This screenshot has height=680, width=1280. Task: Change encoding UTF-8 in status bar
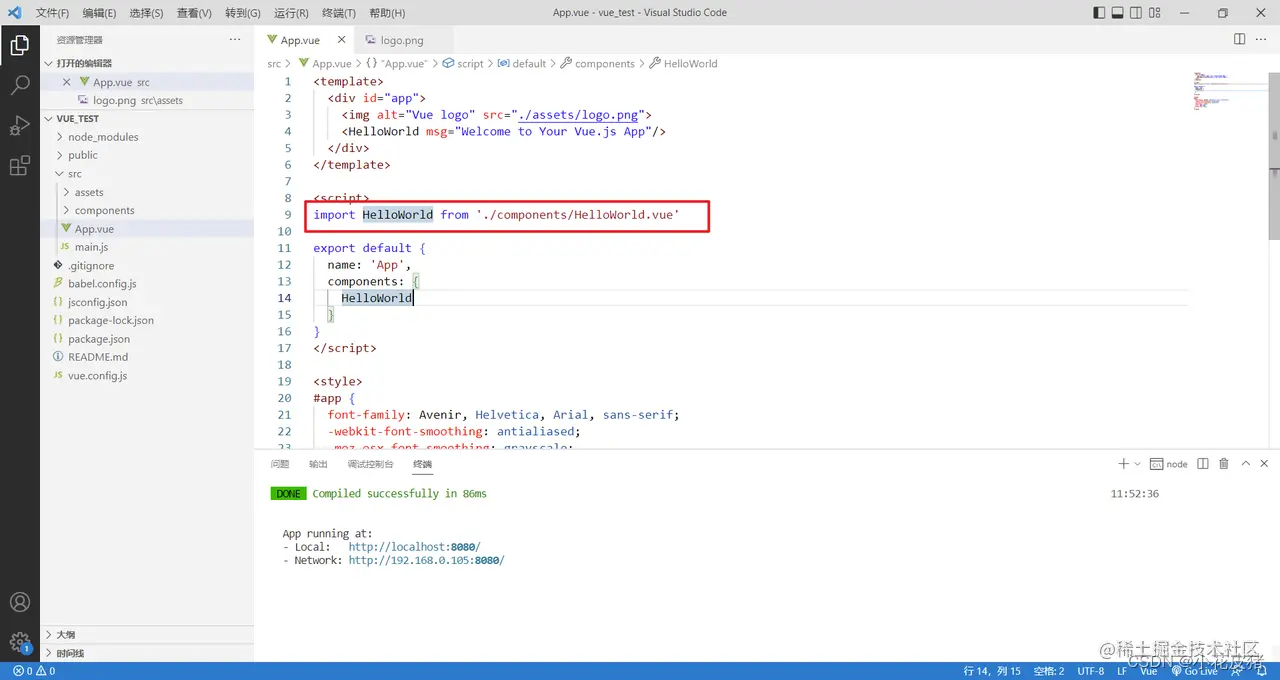click(x=1091, y=671)
